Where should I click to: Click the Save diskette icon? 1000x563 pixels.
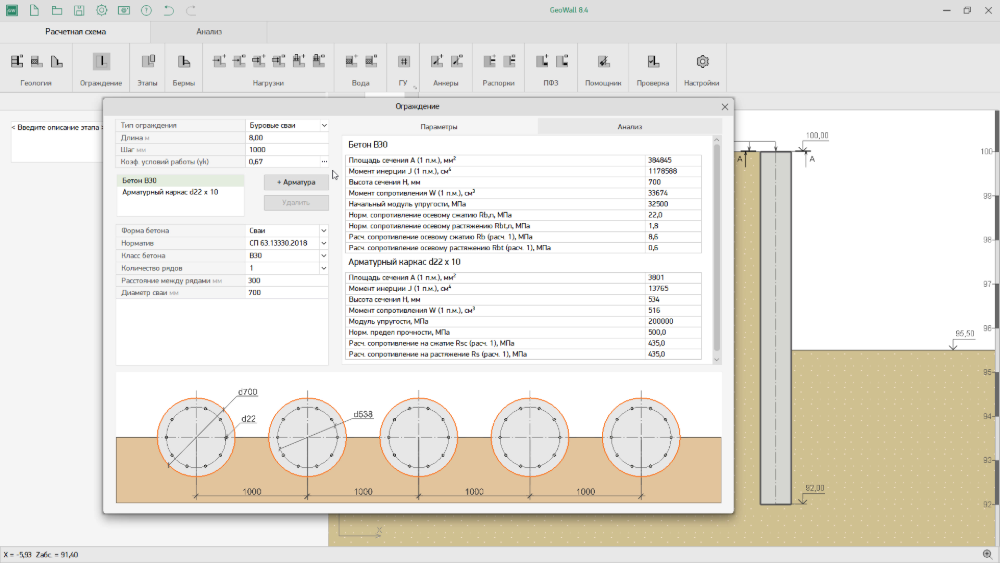(x=79, y=10)
